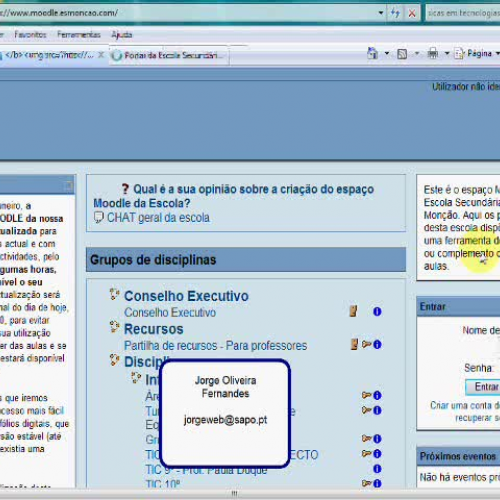Click key icon on row ending in ECTO

click(366, 453)
